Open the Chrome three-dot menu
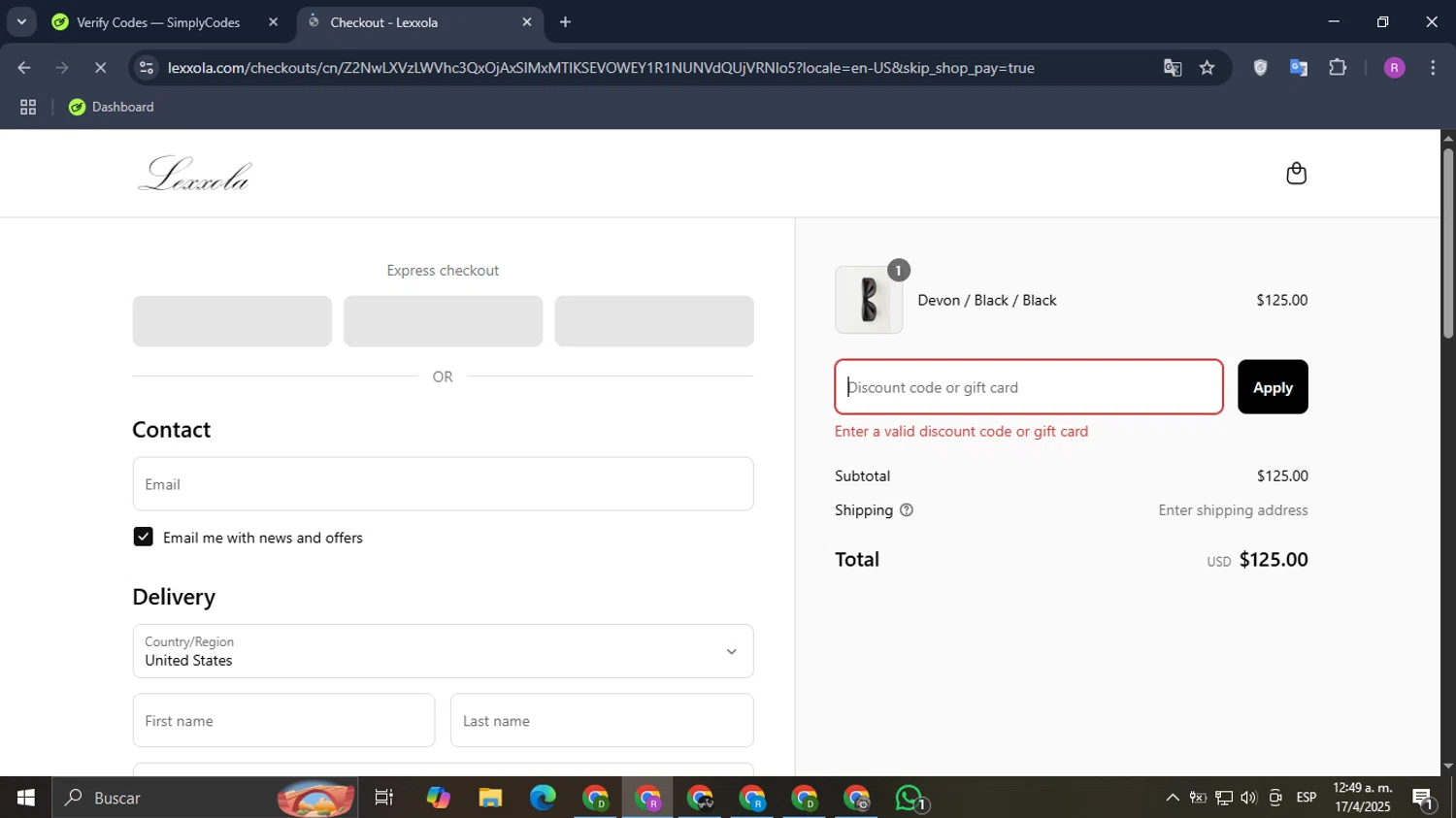Screen dimensions: 1456x818 click(1433, 68)
